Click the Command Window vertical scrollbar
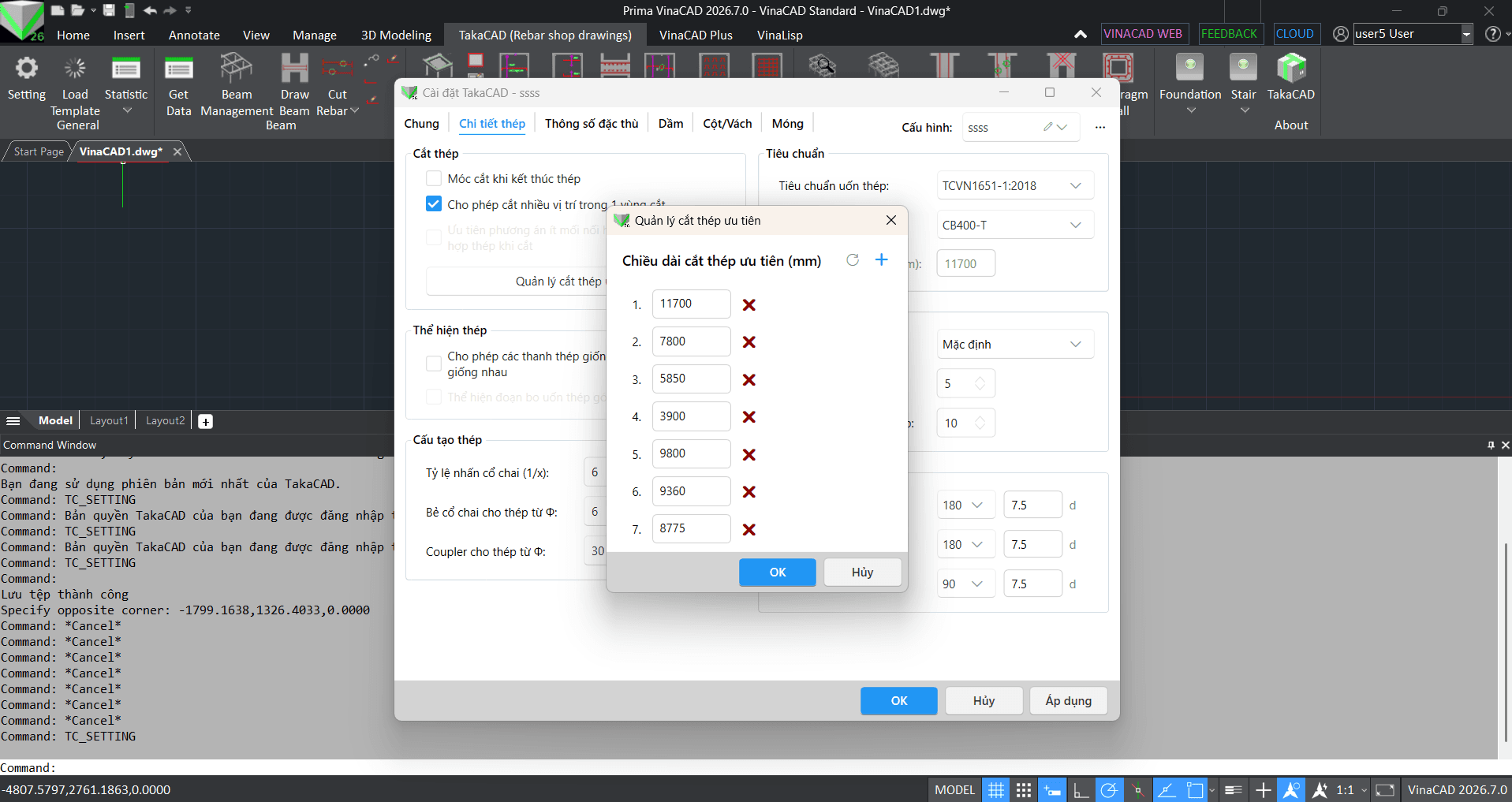This screenshot has width=1512, height=802. click(1505, 642)
